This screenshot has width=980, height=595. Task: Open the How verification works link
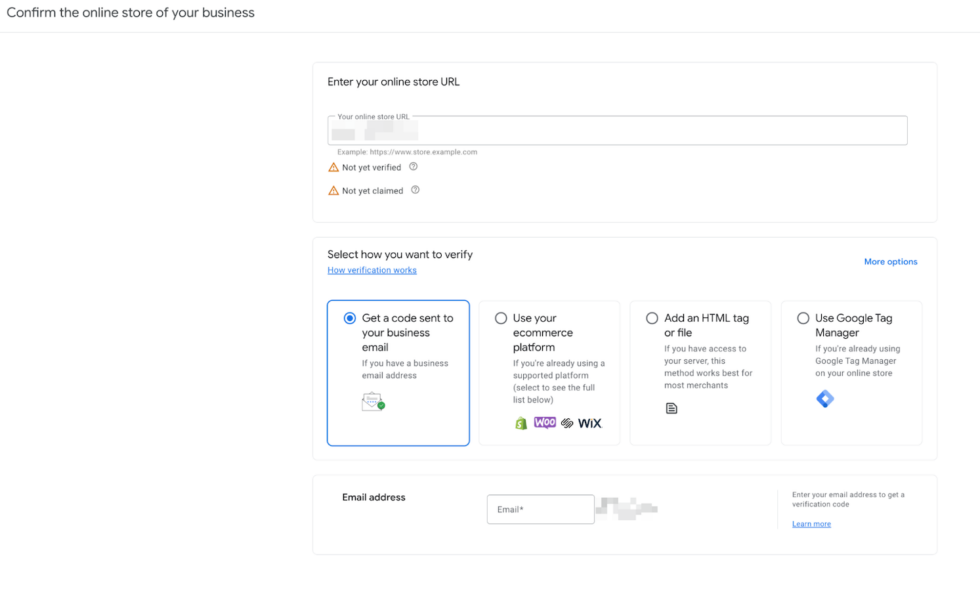click(371, 269)
